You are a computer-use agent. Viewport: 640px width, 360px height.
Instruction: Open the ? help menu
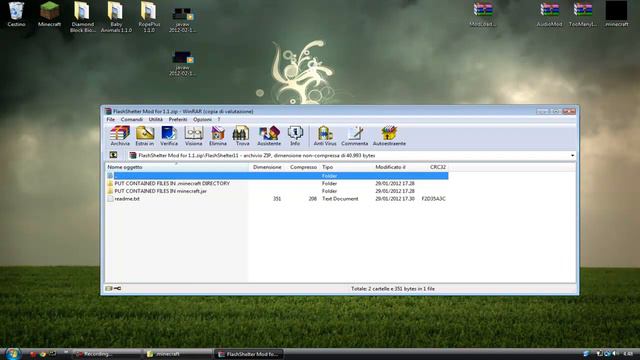point(219,120)
